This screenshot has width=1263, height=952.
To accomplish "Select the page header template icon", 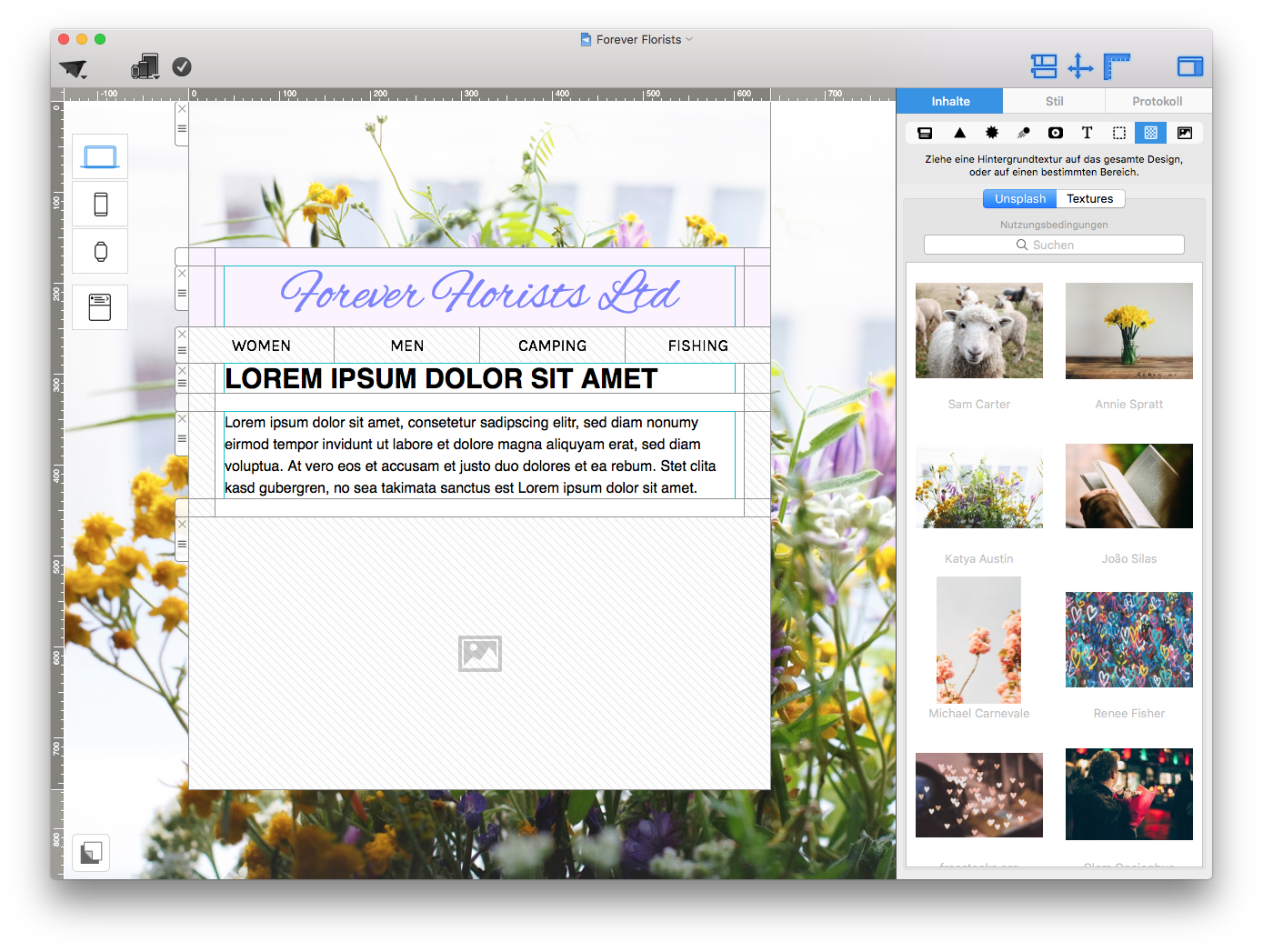I will click(100, 307).
